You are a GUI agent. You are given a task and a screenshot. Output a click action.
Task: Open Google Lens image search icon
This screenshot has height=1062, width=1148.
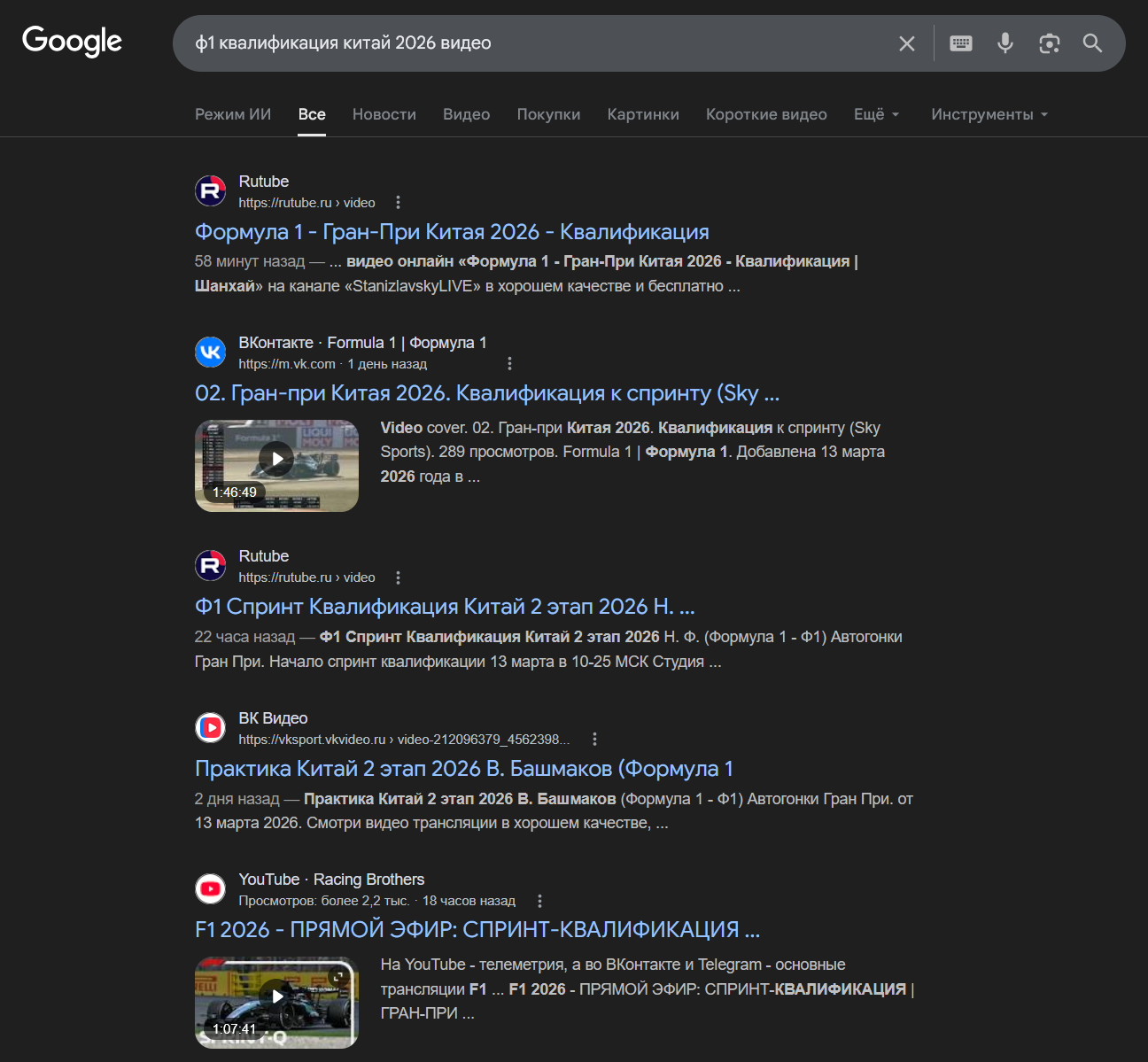(x=1049, y=43)
